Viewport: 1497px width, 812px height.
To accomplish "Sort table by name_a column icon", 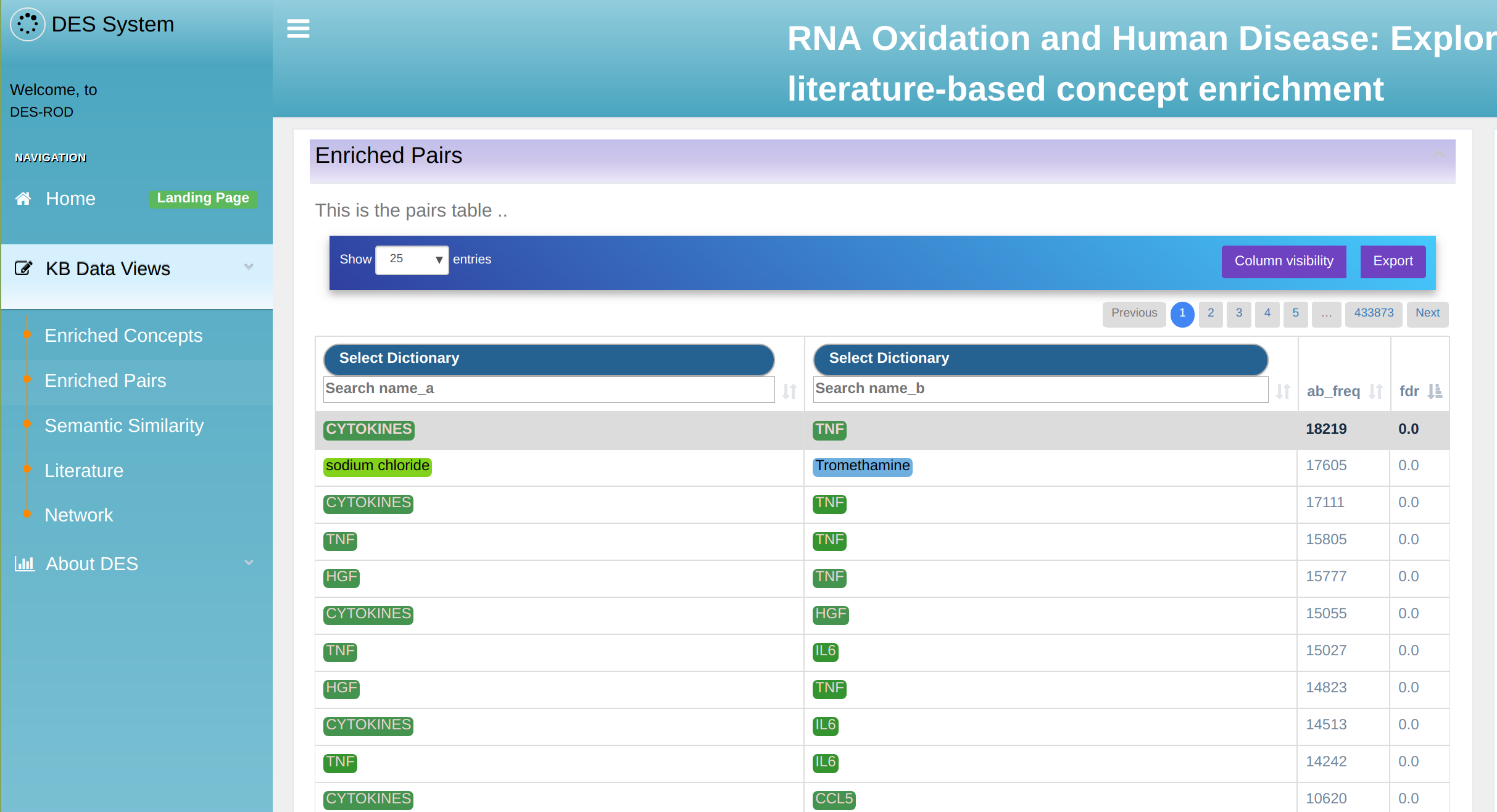I will 789,391.
